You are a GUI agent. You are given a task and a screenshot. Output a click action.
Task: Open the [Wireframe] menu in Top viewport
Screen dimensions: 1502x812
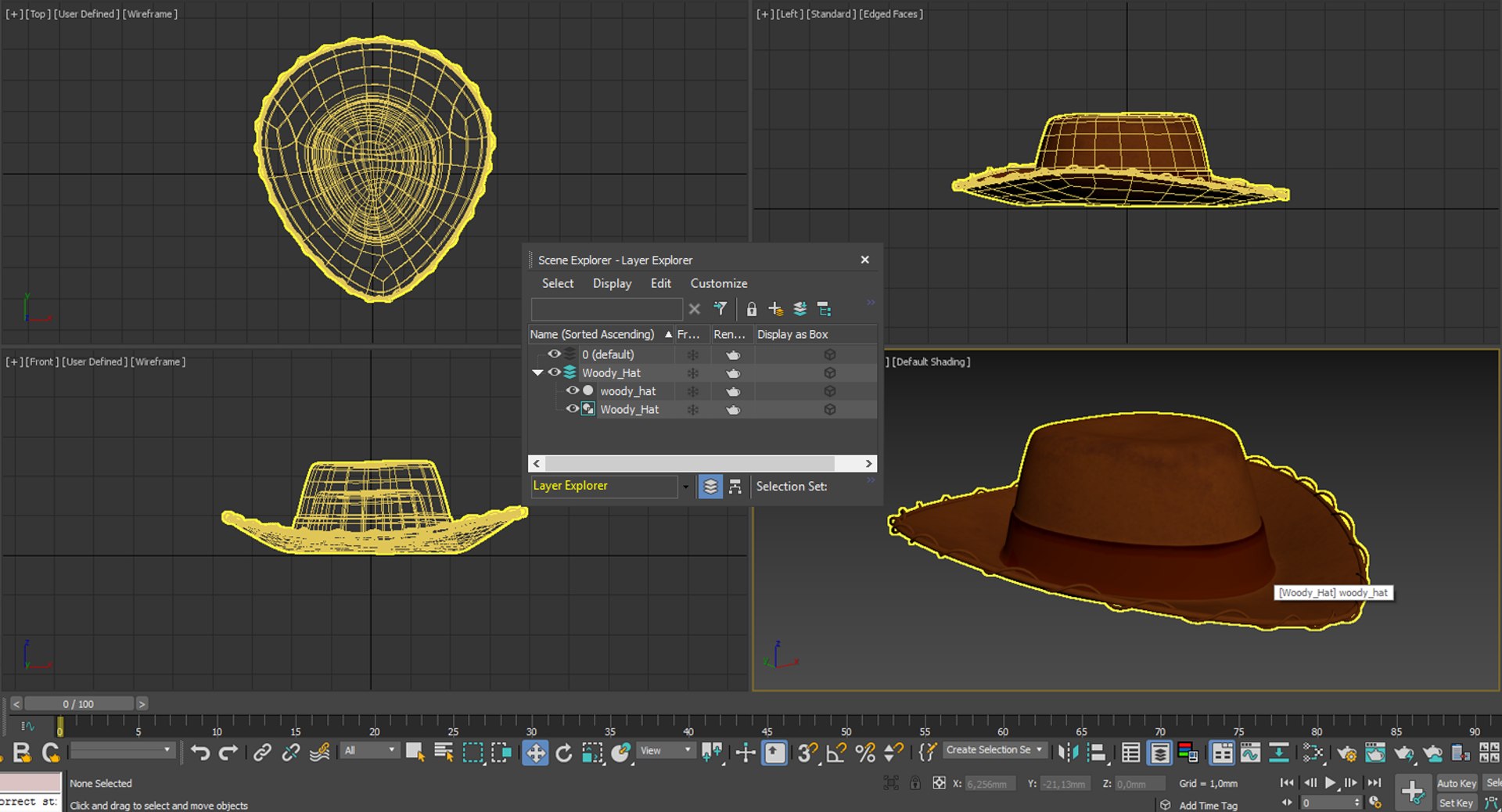pyautogui.click(x=150, y=14)
